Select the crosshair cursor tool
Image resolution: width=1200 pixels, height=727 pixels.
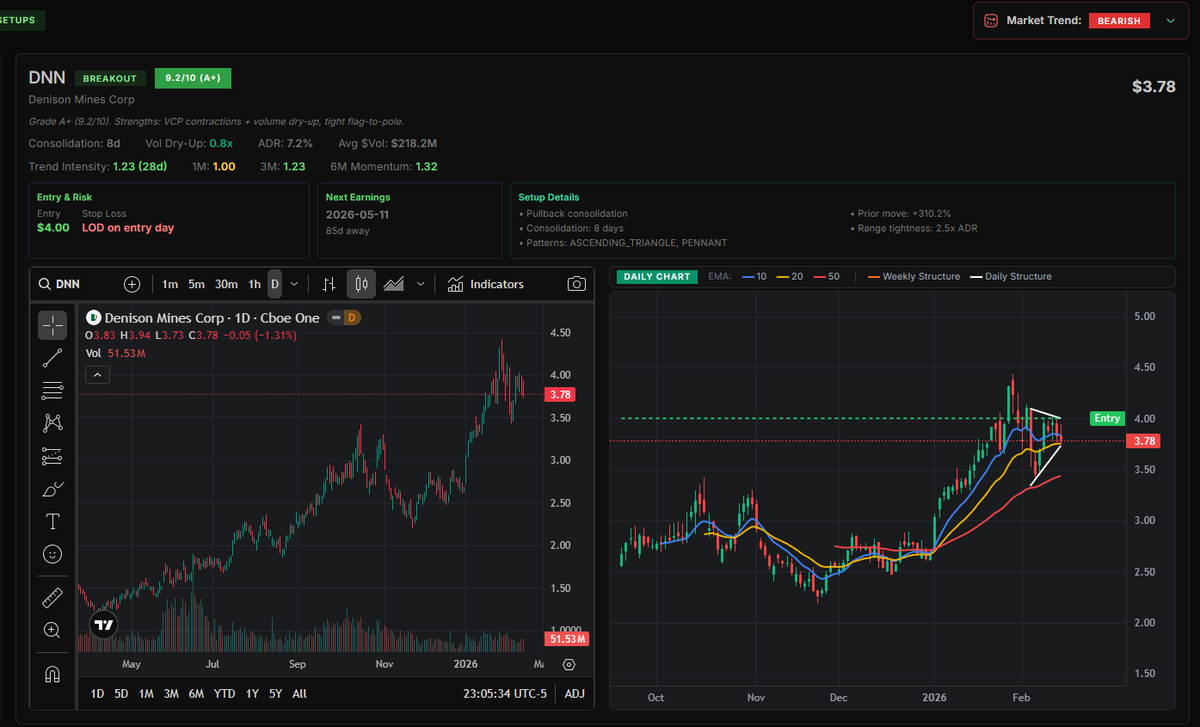[53, 325]
